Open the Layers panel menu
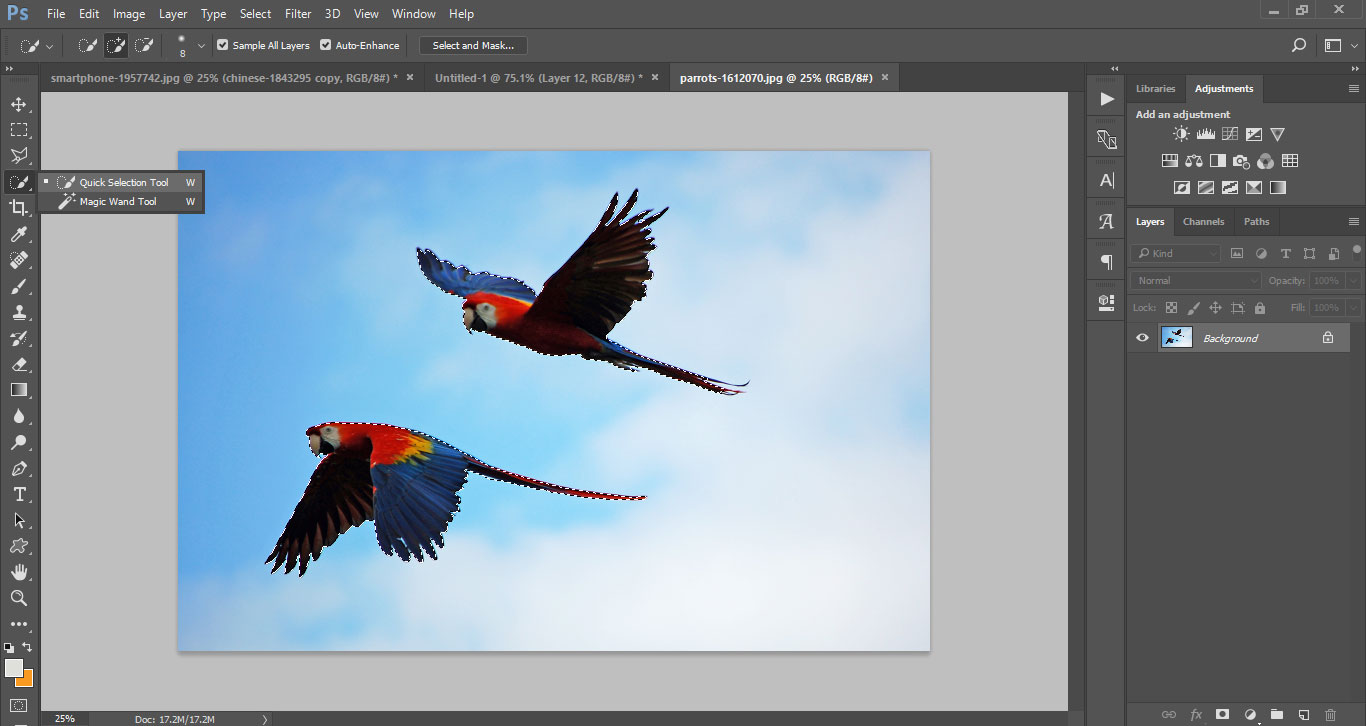Screen dimensions: 1366x726 (x=1354, y=221)
